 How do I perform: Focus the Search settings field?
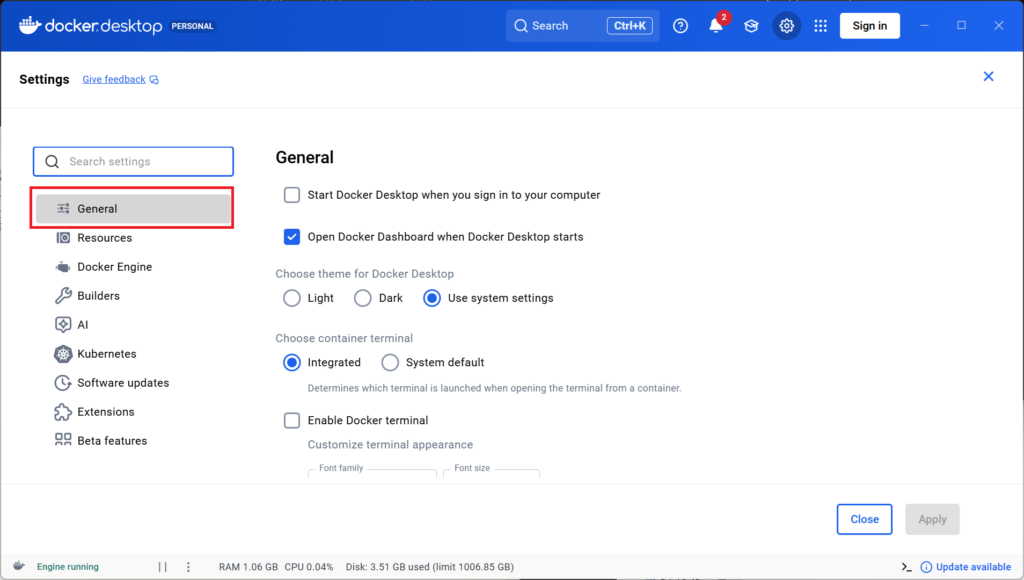pos(133,161)
